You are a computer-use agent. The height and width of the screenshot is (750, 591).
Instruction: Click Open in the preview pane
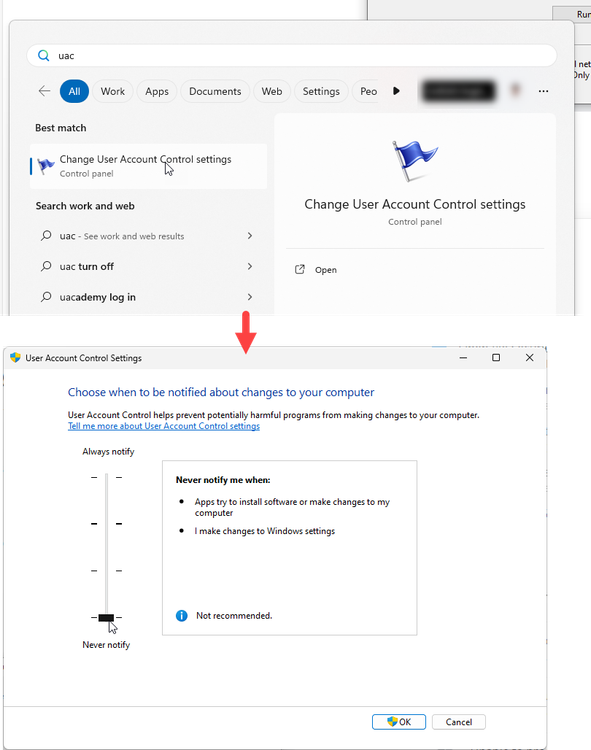coord(326,270)
